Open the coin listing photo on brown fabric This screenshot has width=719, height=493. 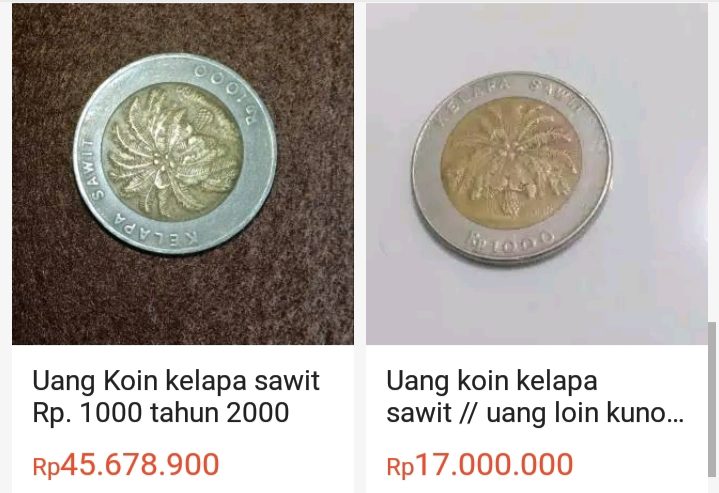(x=183, y=174)
